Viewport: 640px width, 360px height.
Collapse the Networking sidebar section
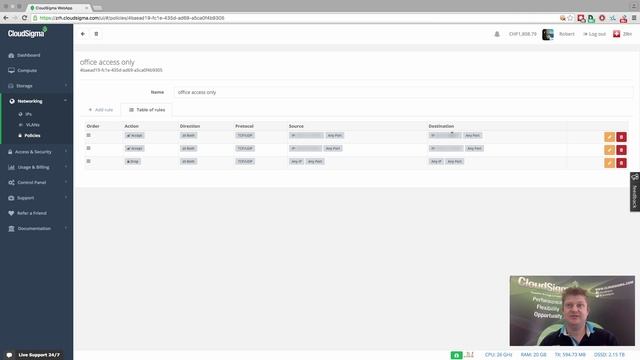[x=30, y=101]
